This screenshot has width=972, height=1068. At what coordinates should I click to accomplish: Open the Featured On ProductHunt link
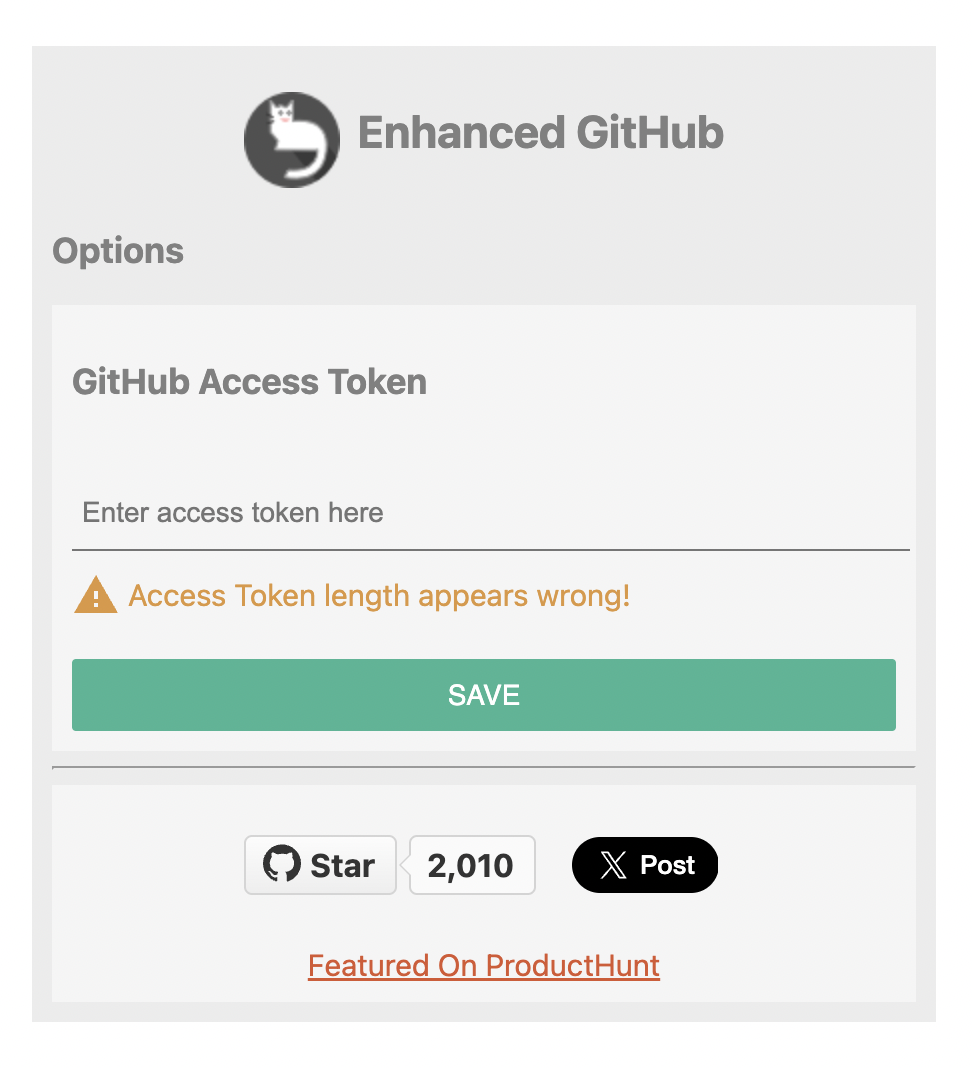click(x=483, y=966)
